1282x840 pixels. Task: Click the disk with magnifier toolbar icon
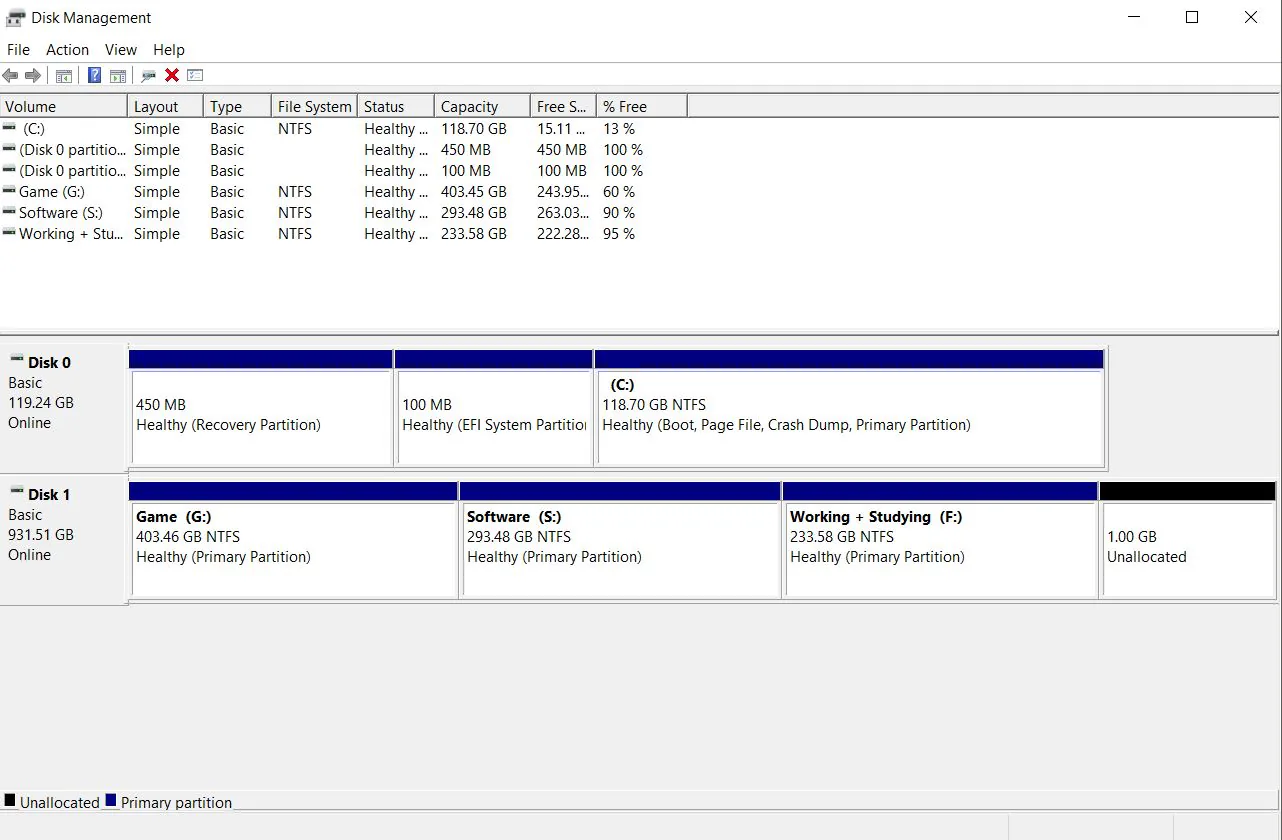coord(149,76)
